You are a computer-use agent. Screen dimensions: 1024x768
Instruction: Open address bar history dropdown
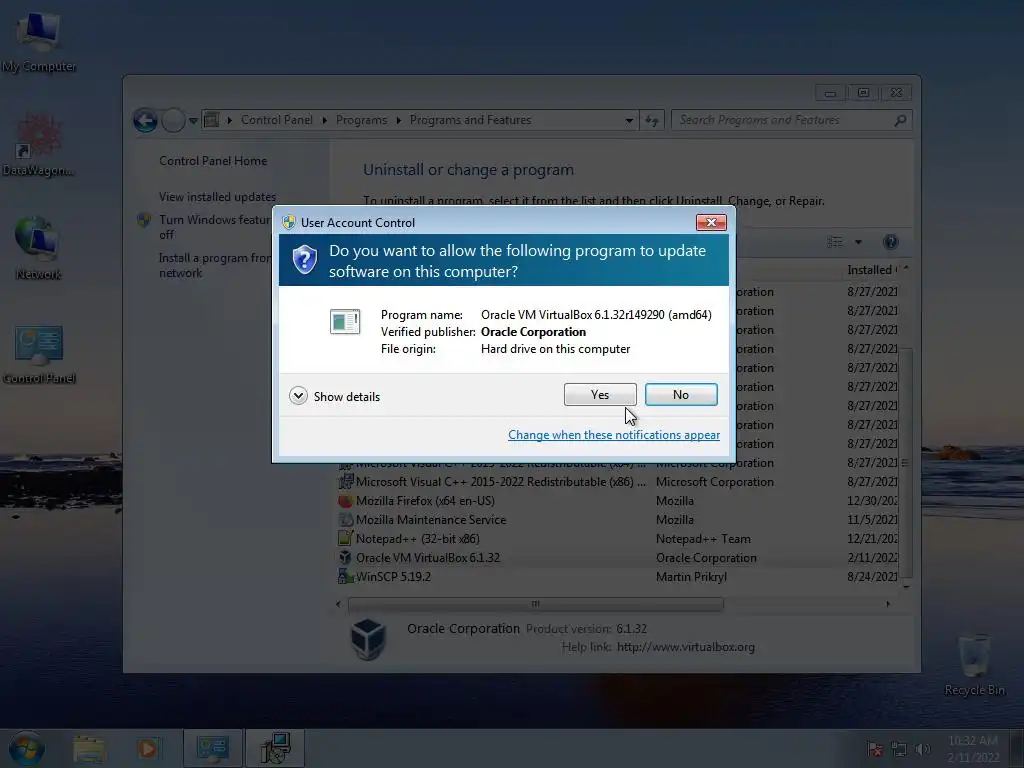click(629, 121)
